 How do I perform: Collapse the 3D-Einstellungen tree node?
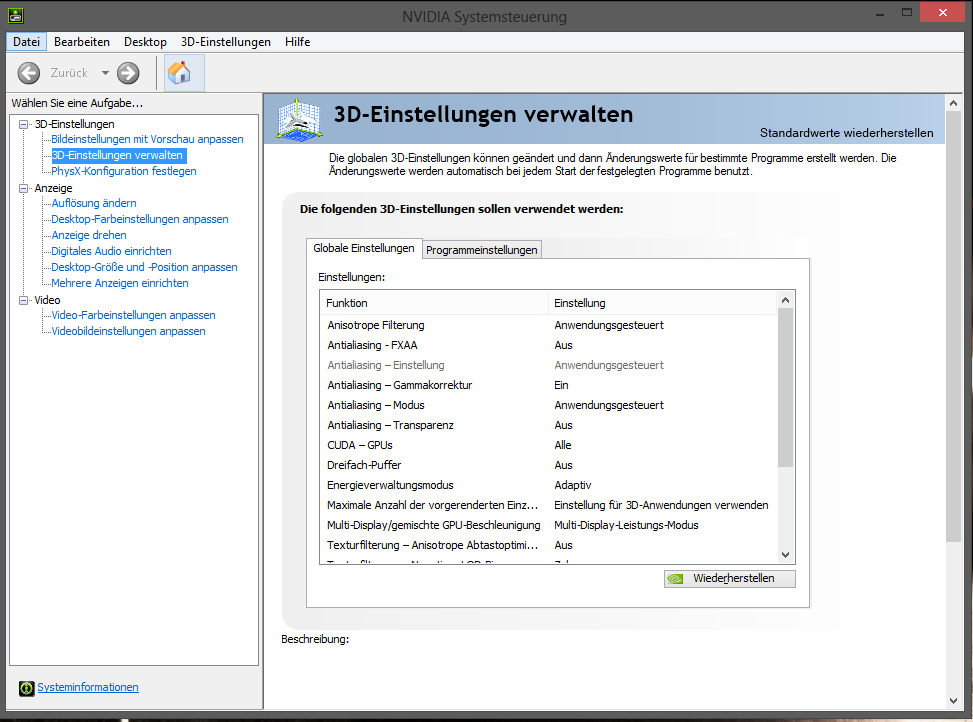[x=24, y=124]
